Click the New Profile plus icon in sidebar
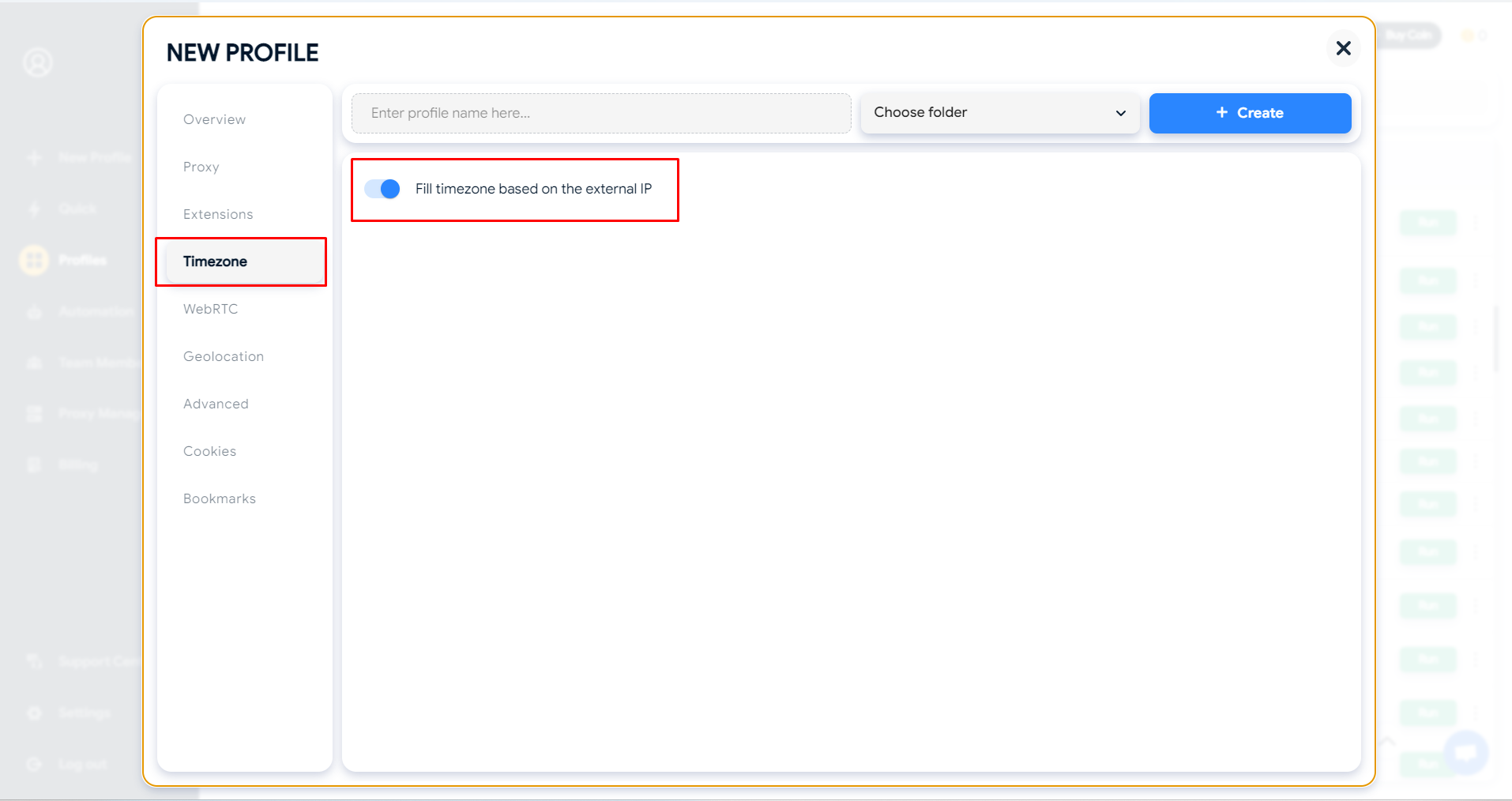This screenshot has height=801, width=1512. tap(34, 158)
